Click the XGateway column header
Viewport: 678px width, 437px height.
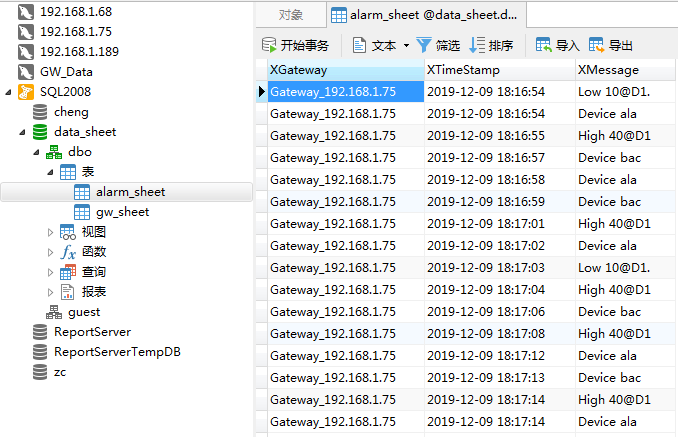346,70
